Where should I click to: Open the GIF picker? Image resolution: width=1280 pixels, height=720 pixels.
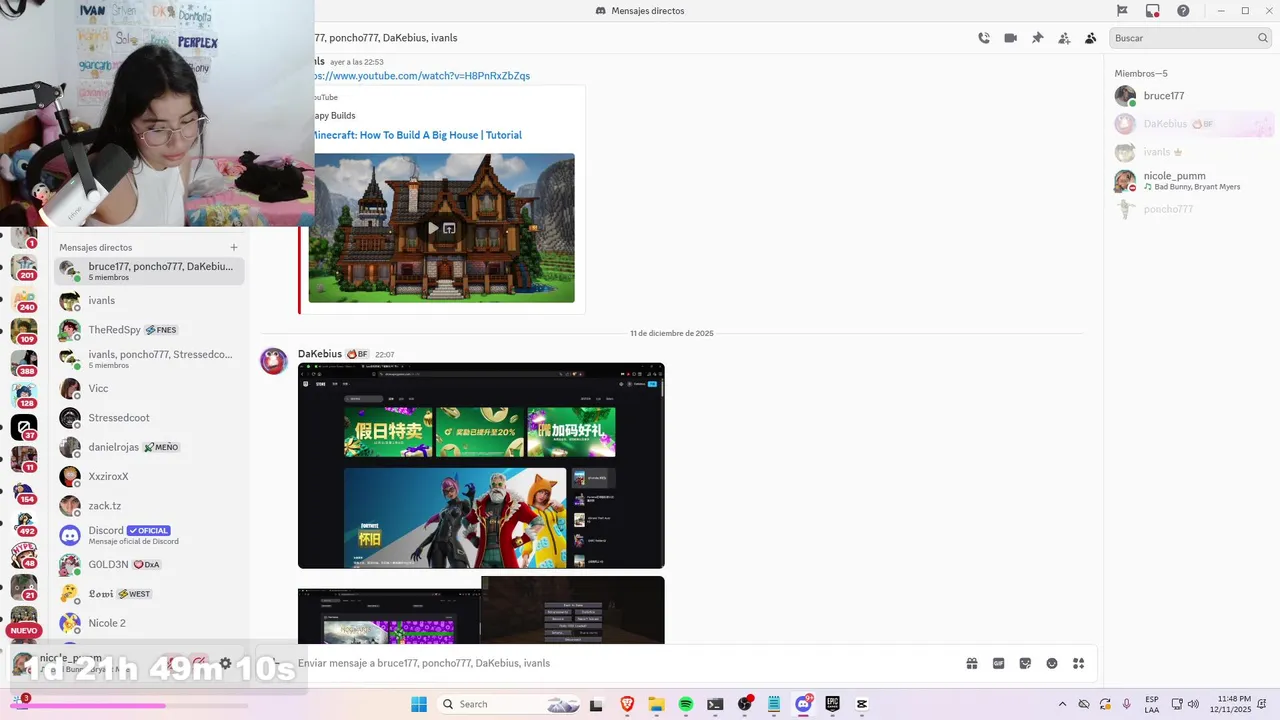[x=999, y=663]
